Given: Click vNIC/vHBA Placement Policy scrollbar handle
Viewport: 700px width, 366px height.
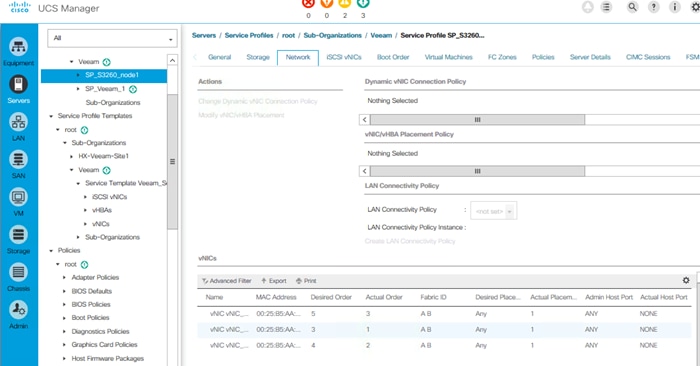Looking at the screenshot, I should [477, 171].
